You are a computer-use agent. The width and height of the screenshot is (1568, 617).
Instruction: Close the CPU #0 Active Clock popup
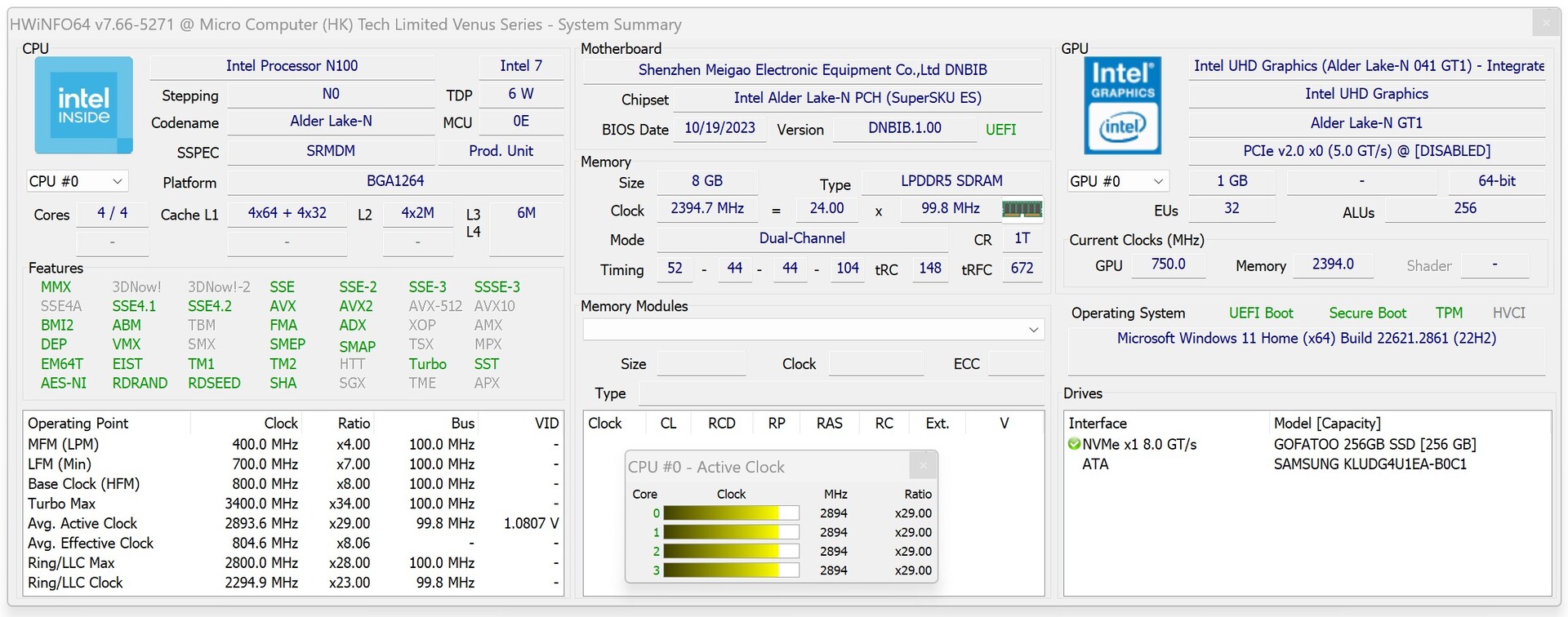(x=923, y=466)
